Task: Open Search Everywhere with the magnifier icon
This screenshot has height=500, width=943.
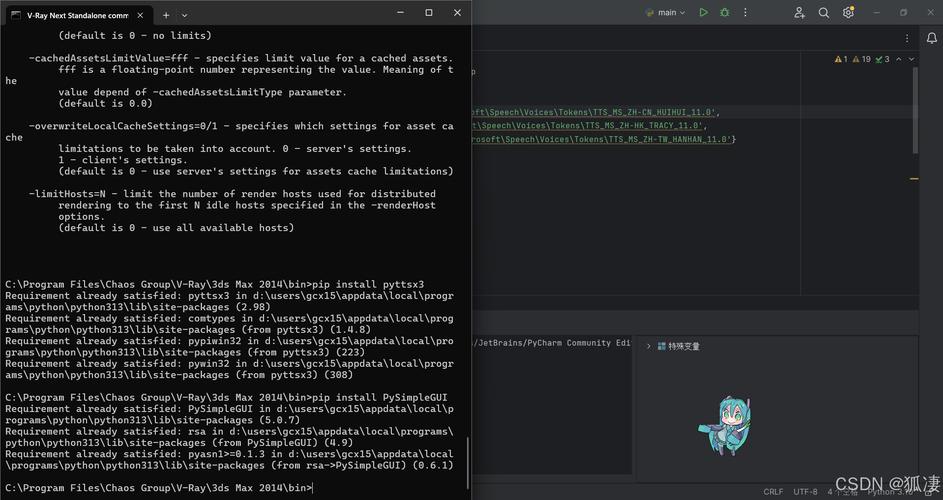Action: (x=824, y=13)
